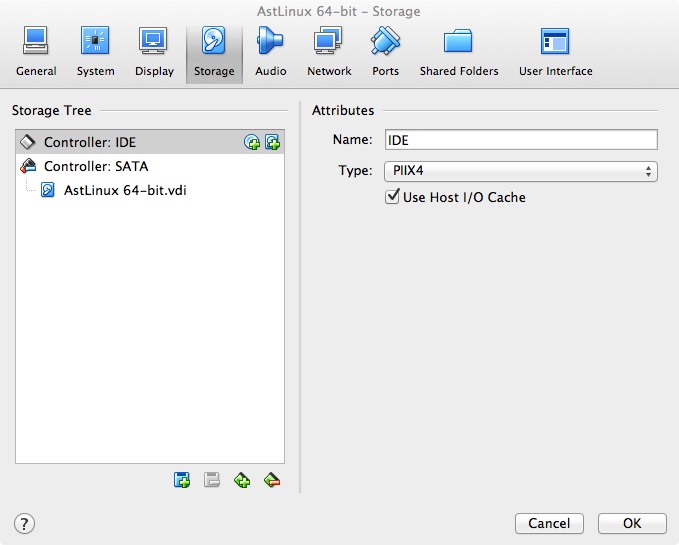The width and height of the screenshot is (679, 545).
Task: Cancel the settings dialog
Action: pyautogui.click(x=549, y=523)
